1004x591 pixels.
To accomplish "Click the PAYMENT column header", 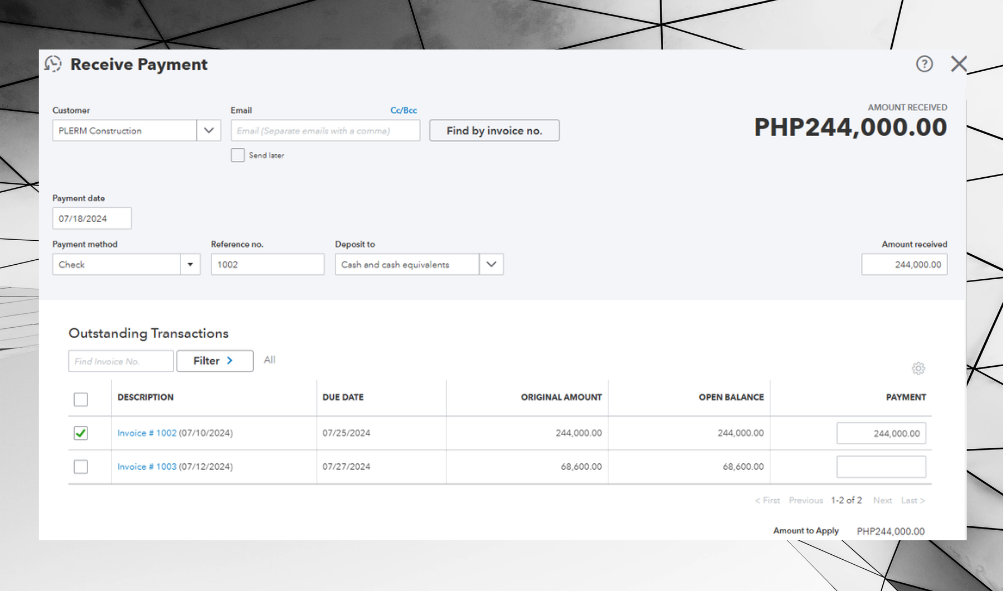I will coord(906,397).
